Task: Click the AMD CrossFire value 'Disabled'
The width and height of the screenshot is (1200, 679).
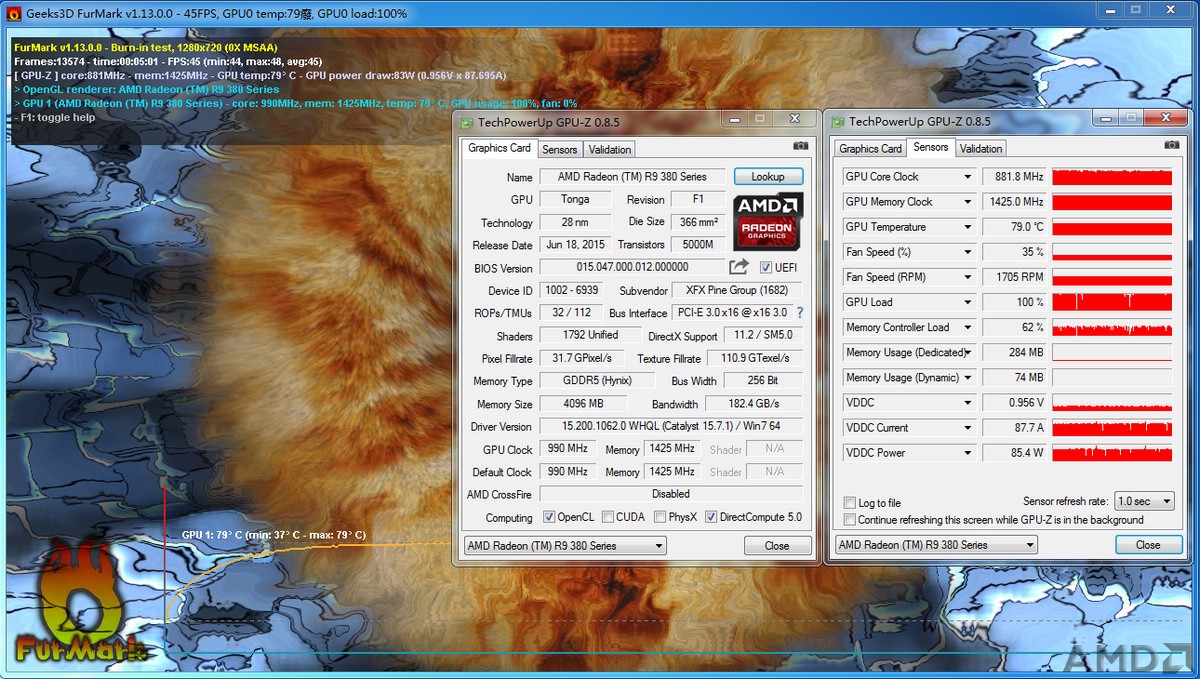Action: click(x=671, y=494)
